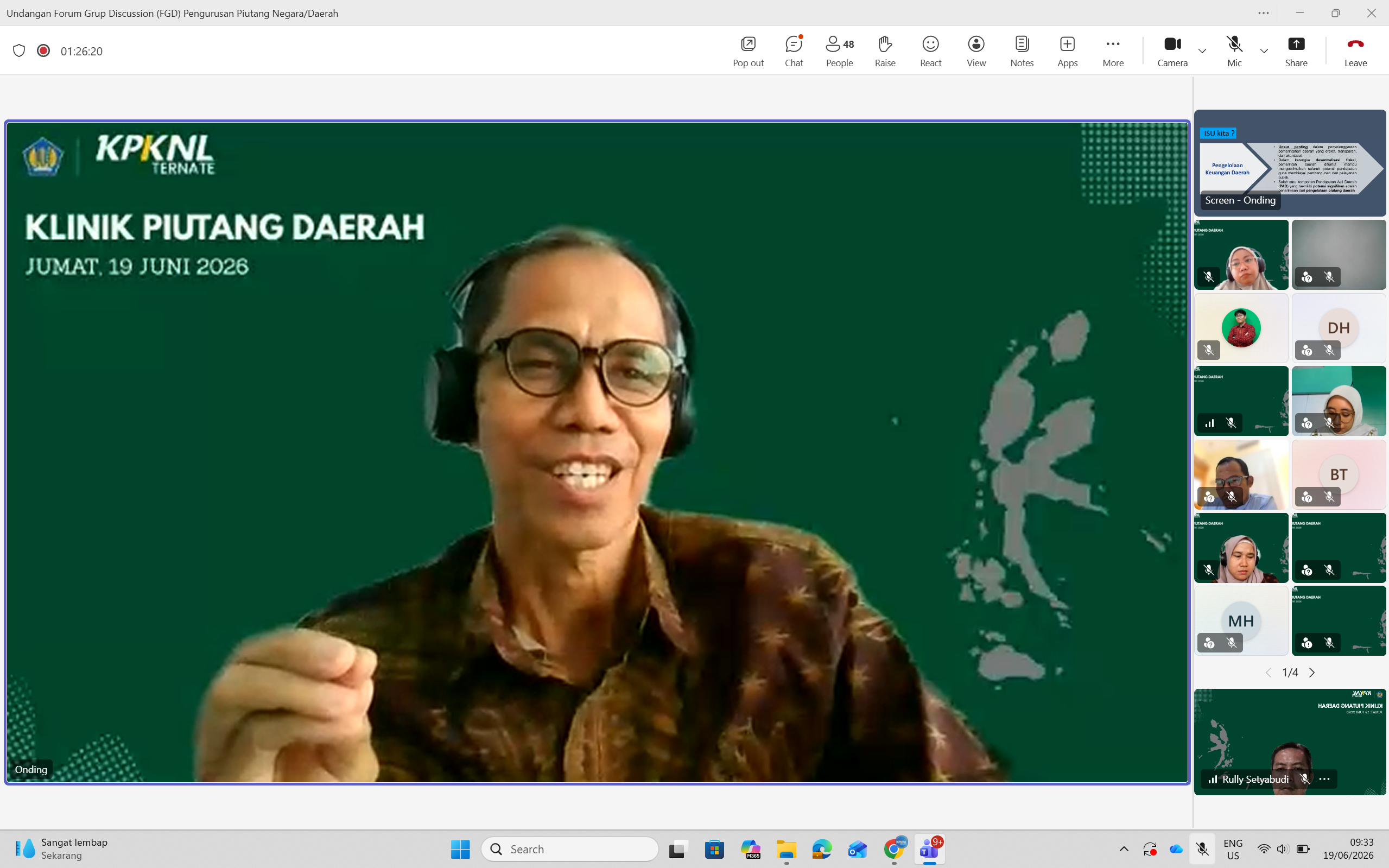Screen dimensions: 1389x868
Task: Unmute the Mic in the toolbar
Action: (x=1234, y=51)
